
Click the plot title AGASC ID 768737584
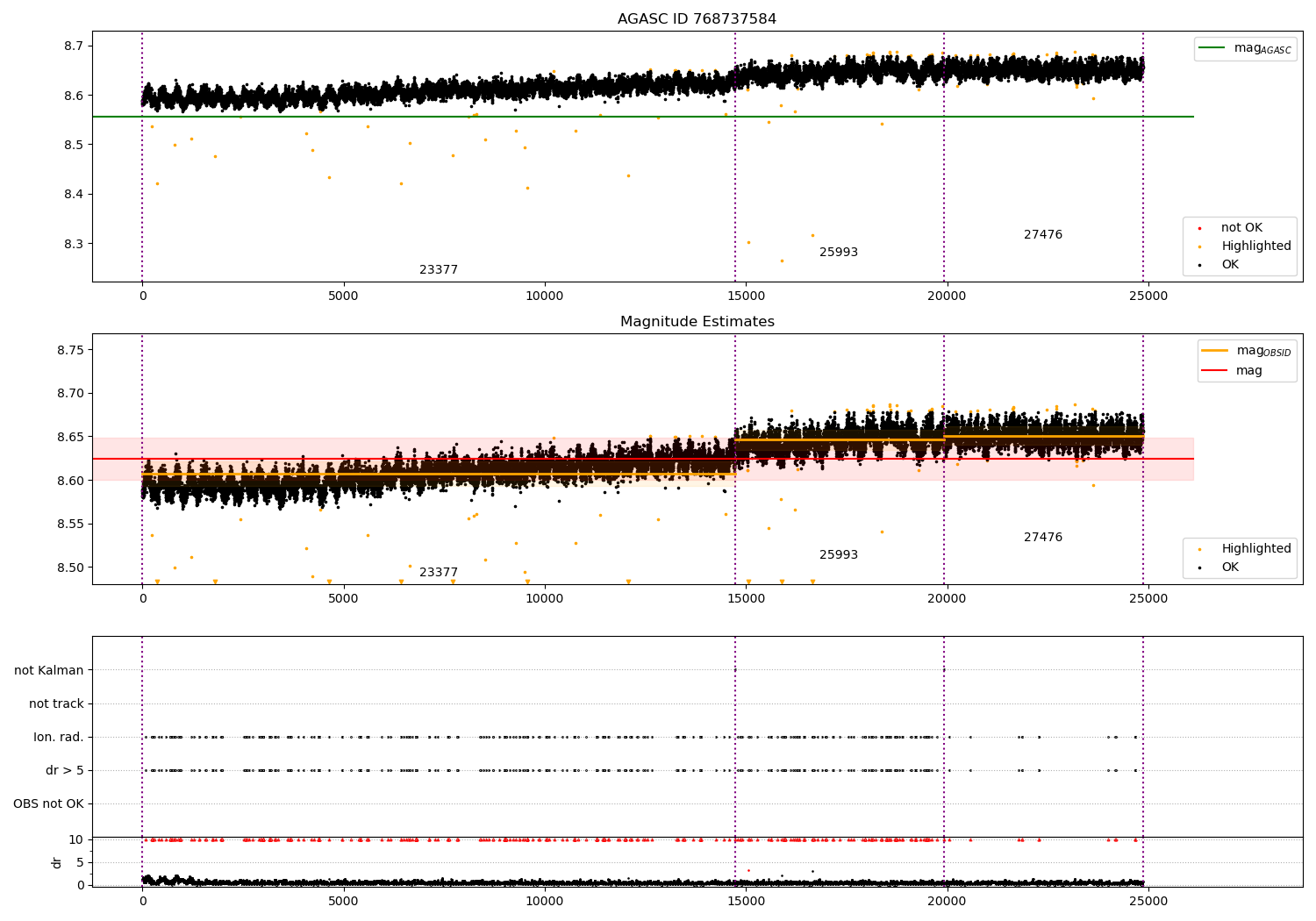click(x=697, y=19)
